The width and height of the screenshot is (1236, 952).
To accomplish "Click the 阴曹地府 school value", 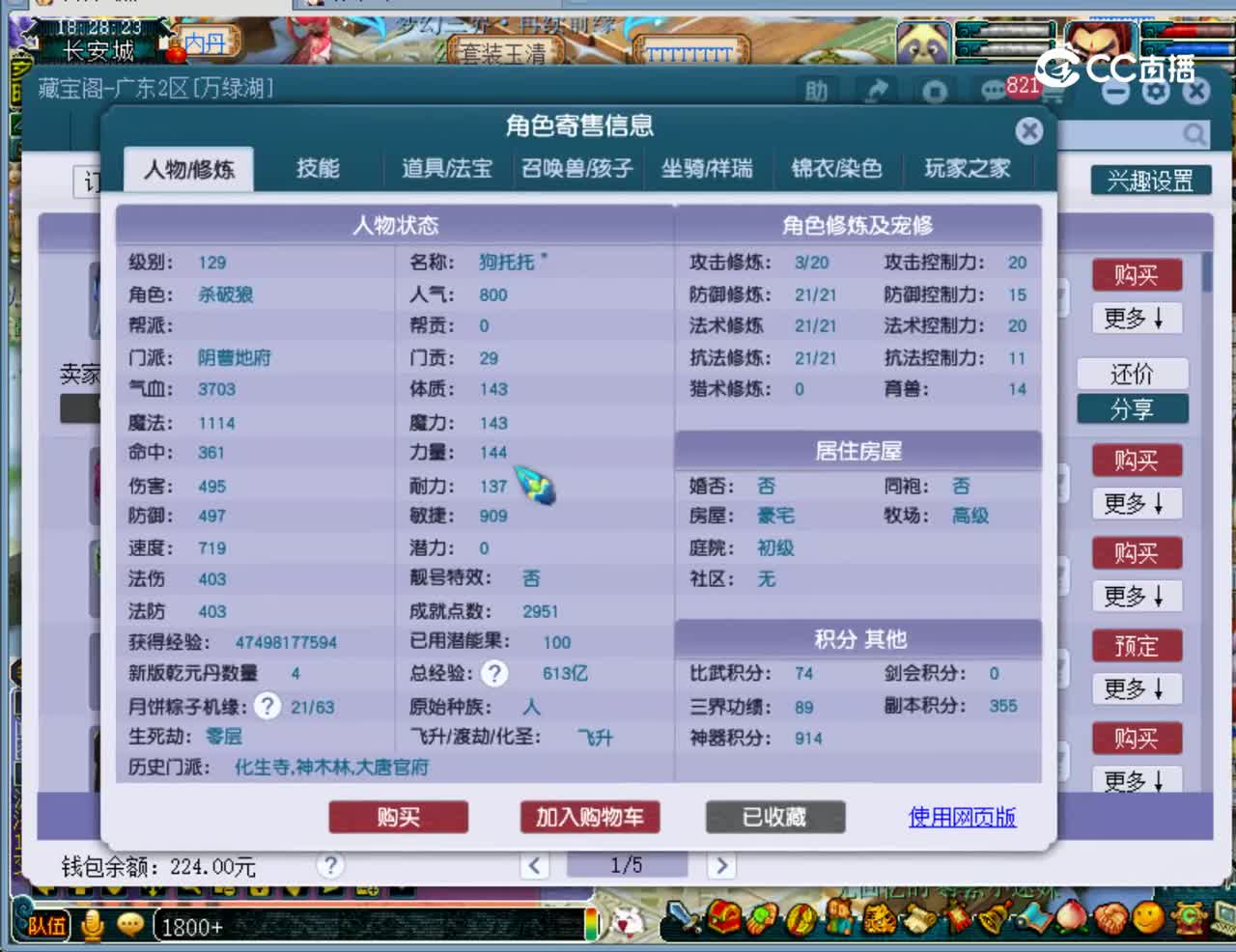I will click(x=235, y=357).
